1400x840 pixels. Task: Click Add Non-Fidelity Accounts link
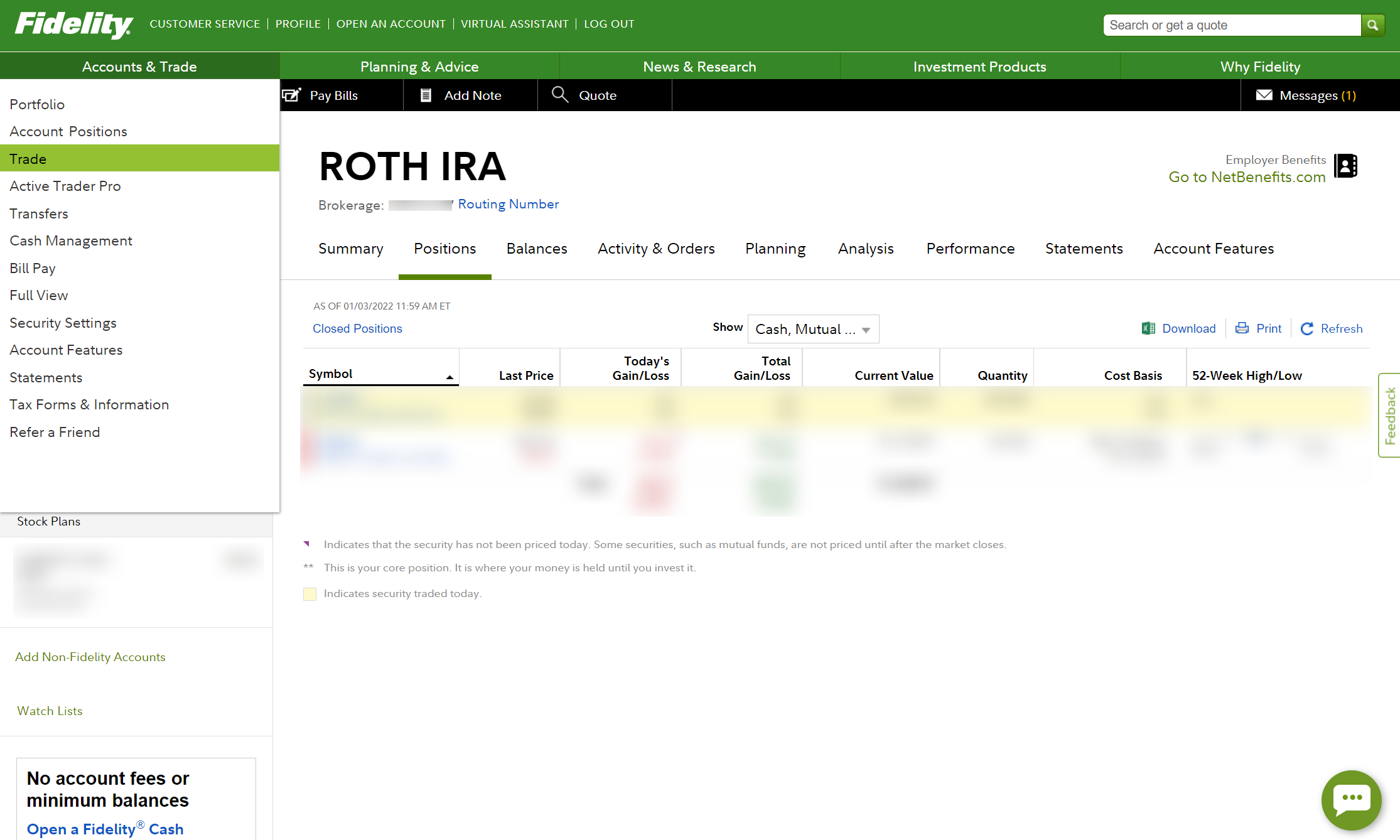coord(90,657)
